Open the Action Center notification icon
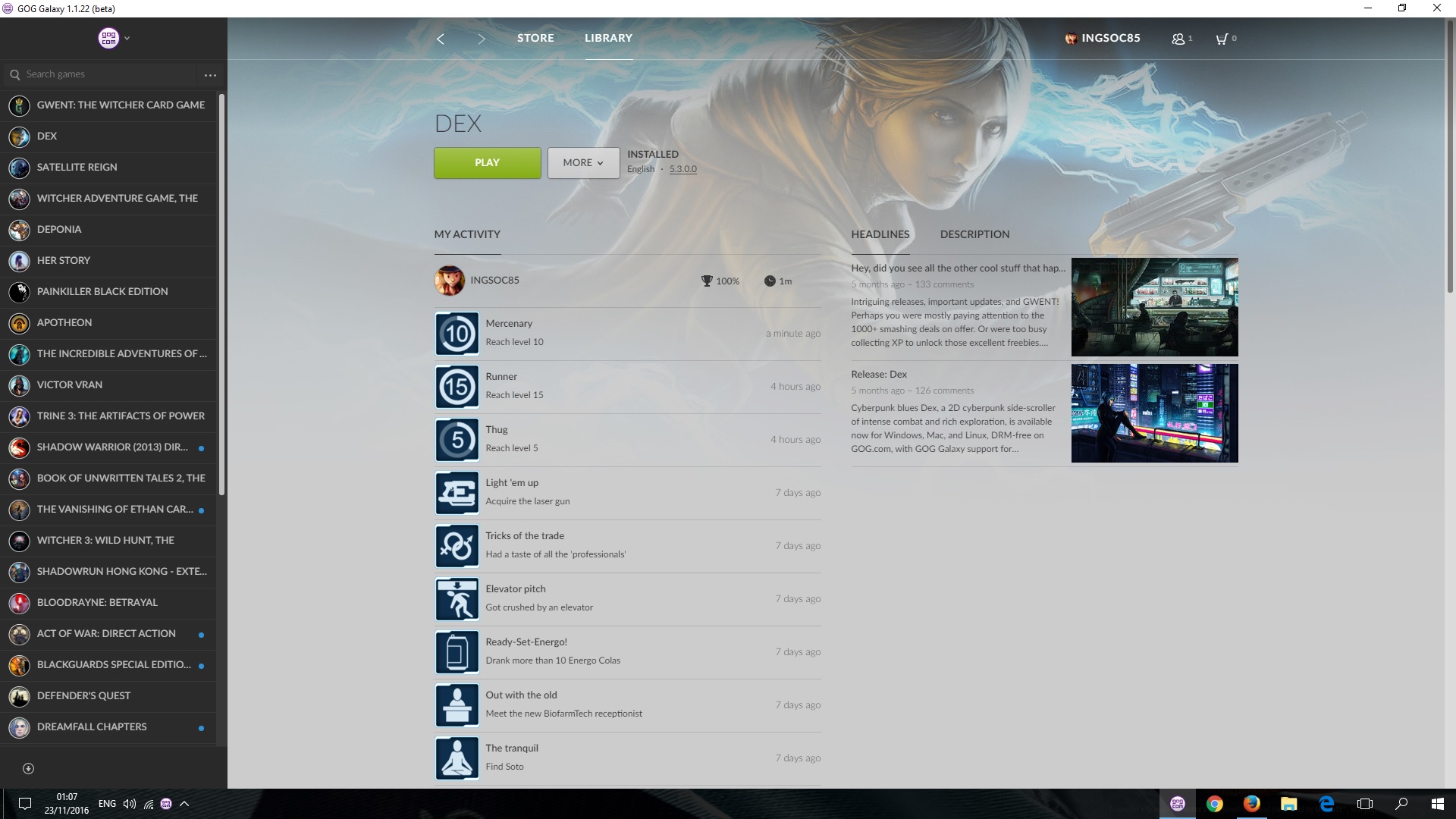Viewport: 1456px width, 819px height. [x=24, y=804]
